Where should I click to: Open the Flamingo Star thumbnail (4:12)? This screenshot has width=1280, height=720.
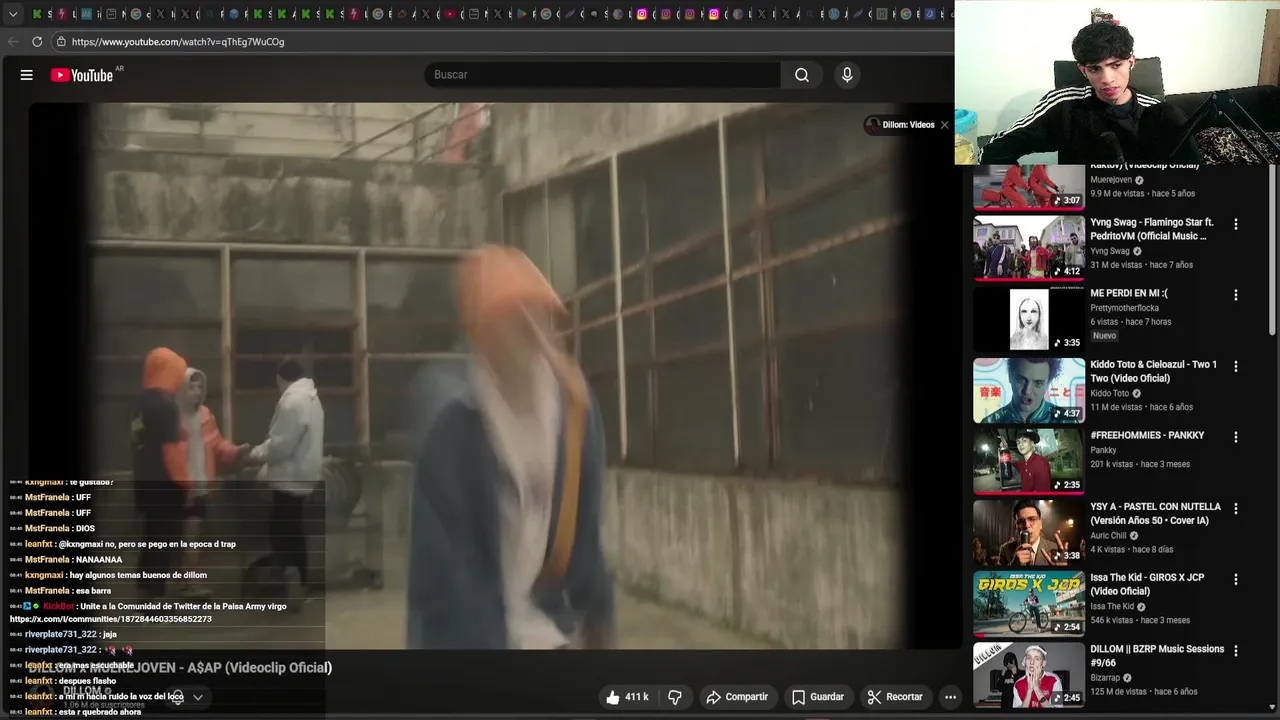(1029, 248)
